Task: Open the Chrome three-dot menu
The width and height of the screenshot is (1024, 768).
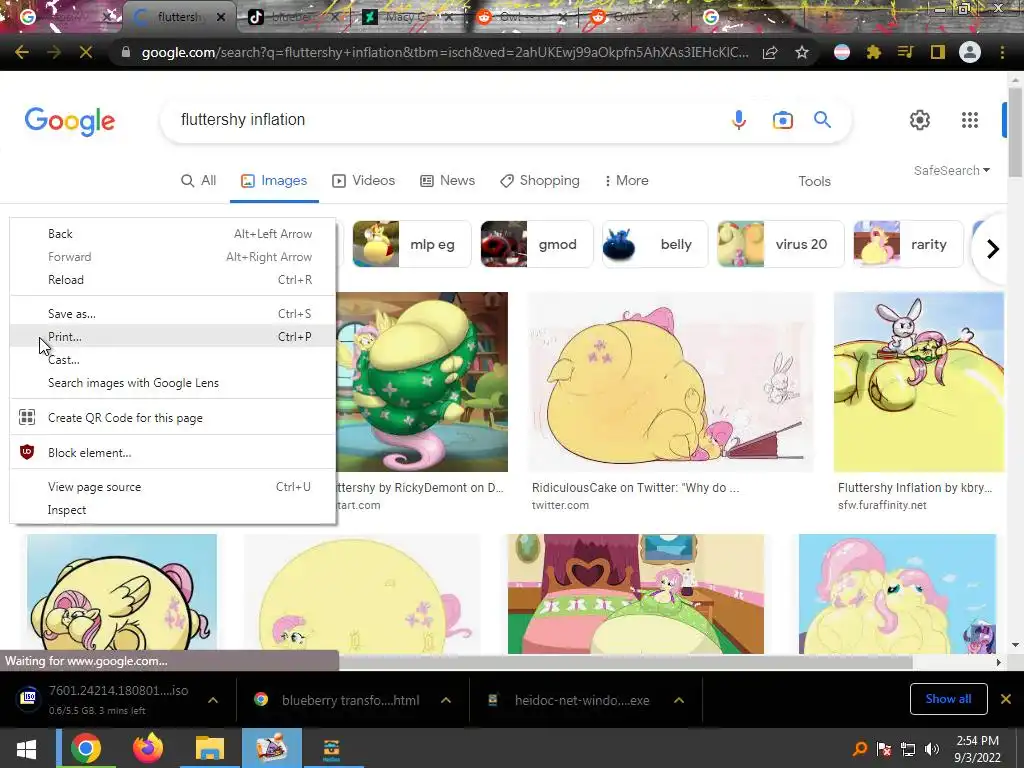Action: [1002, 52]
